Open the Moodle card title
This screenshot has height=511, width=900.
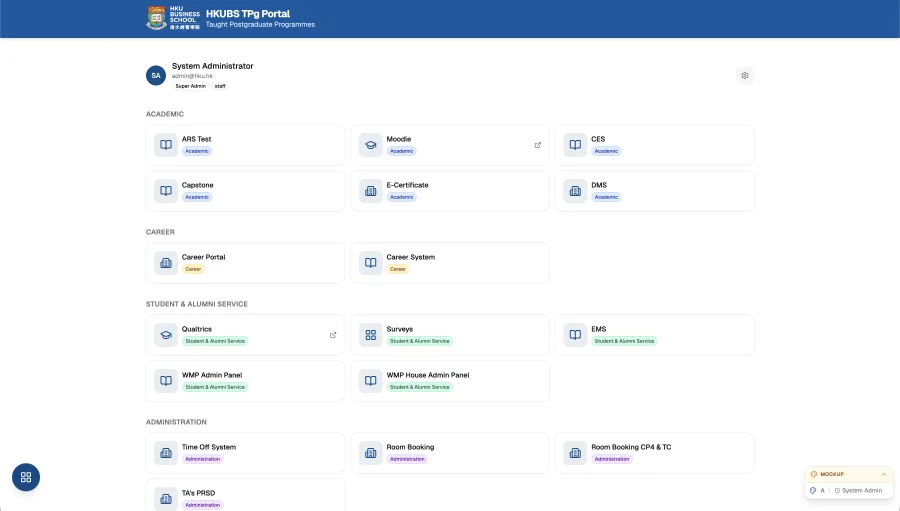pyautogui.click(x=398, y=139)
